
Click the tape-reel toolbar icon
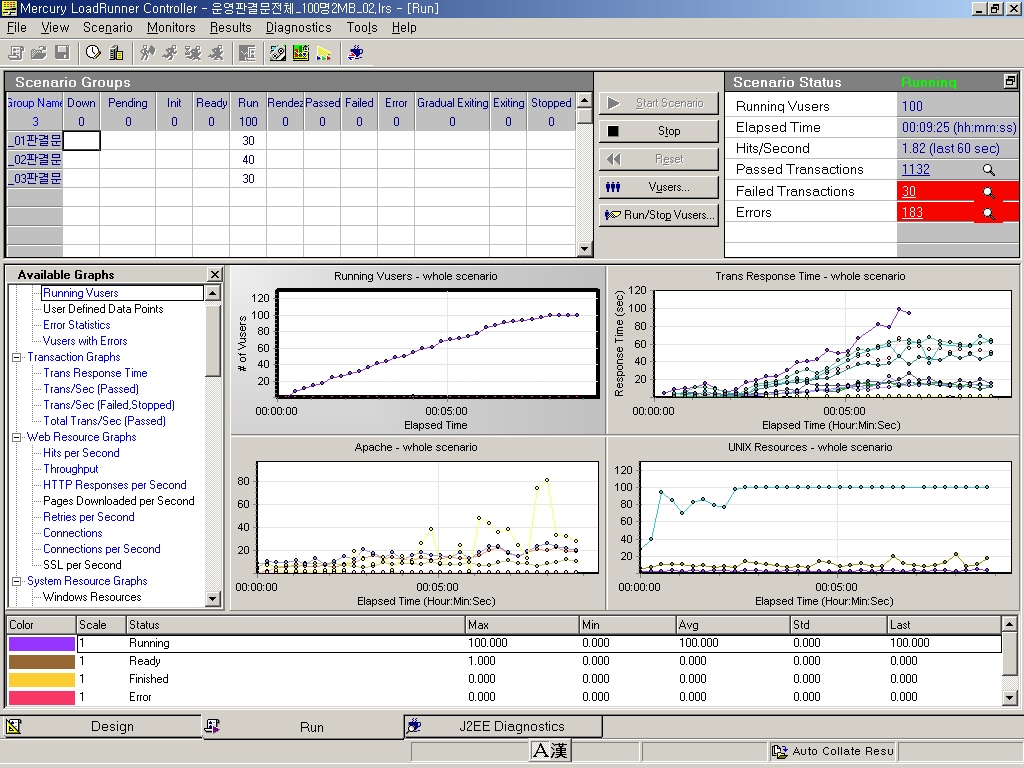click(x=278, y=53)
